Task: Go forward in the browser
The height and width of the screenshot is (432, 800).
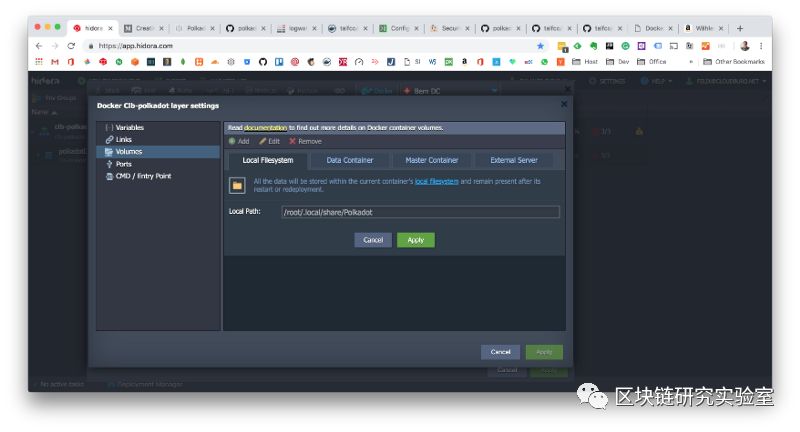Action: (55, 46)
